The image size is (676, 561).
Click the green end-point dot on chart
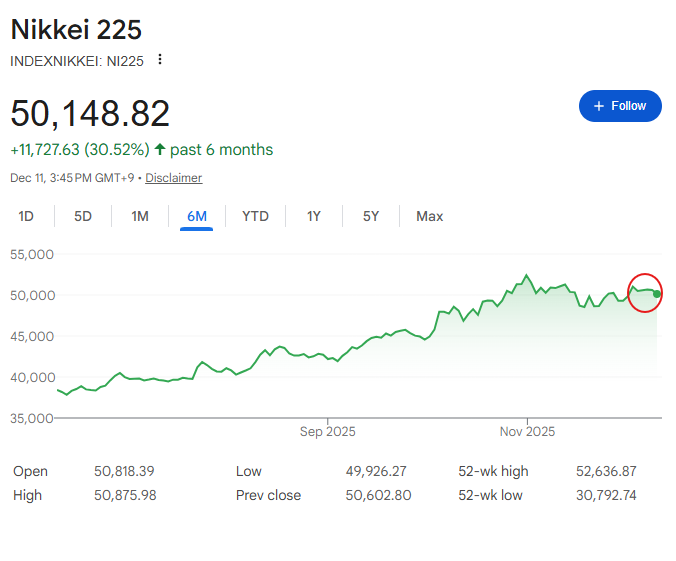pos(656,293)
